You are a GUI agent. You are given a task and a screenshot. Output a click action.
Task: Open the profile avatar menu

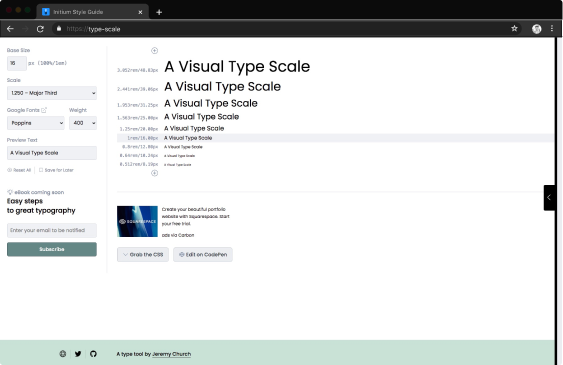tap(536, 29)
